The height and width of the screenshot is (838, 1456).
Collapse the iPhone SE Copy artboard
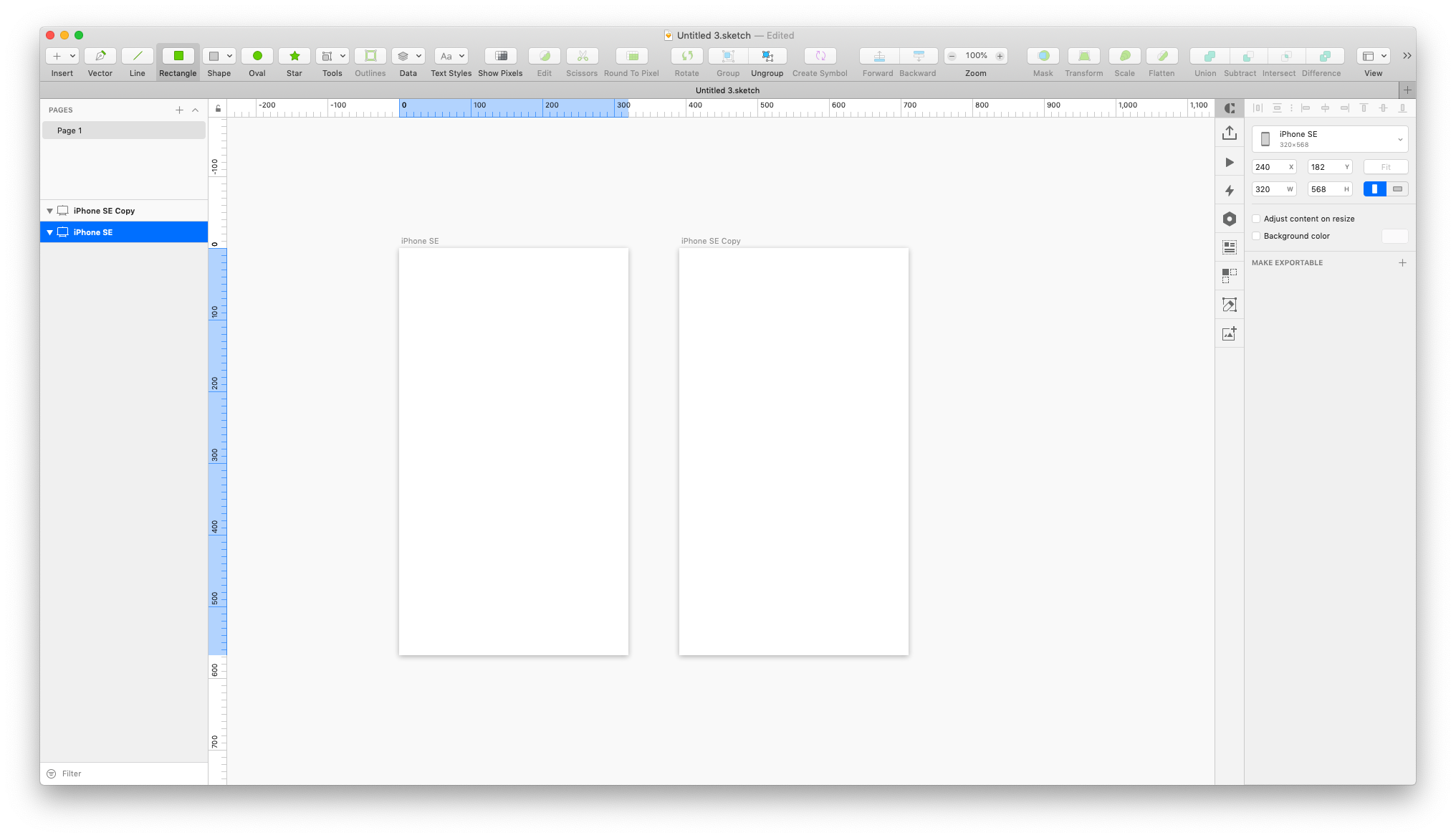(49, 211)
